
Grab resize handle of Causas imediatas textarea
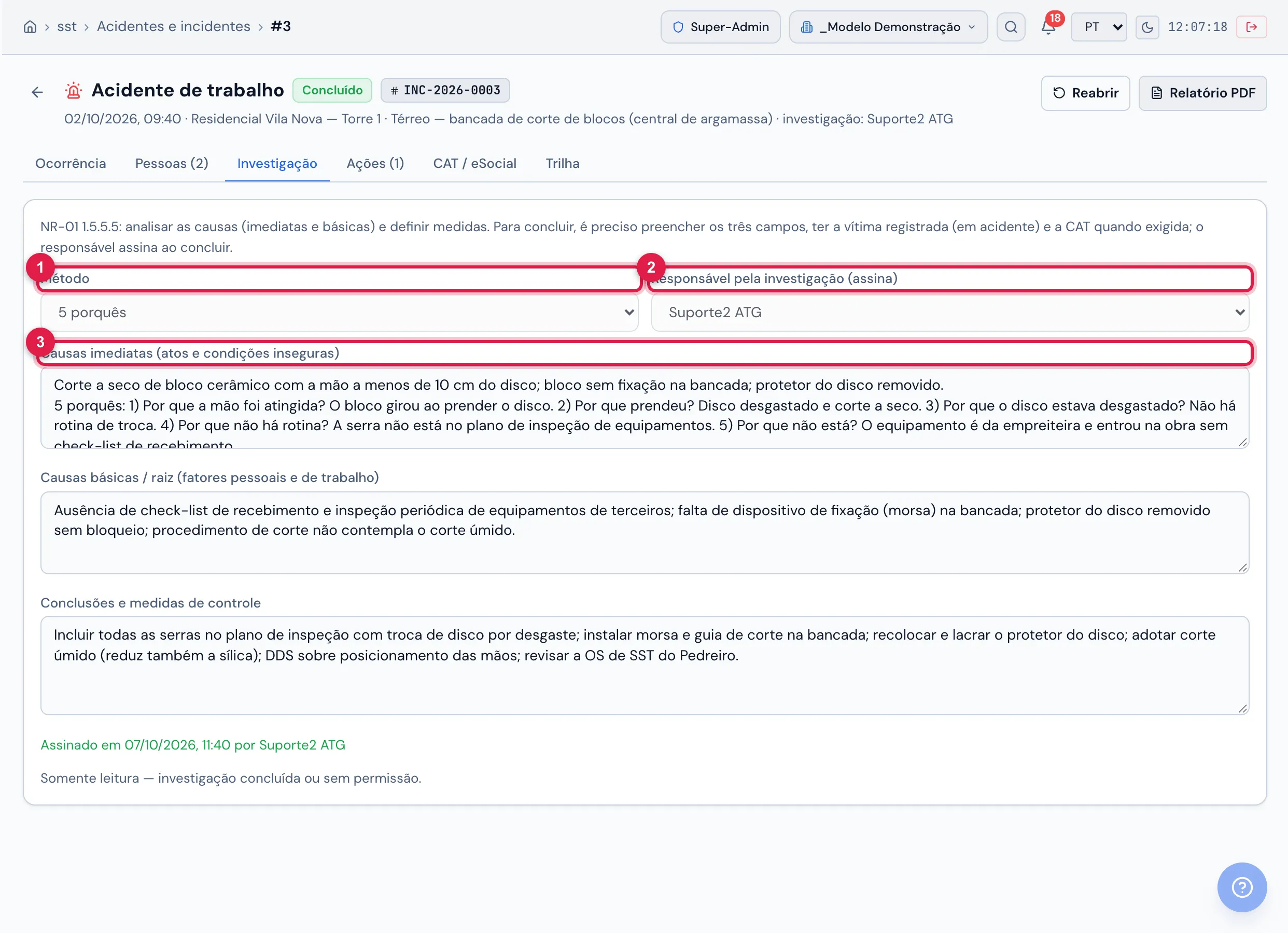[x=1242, y=442]
